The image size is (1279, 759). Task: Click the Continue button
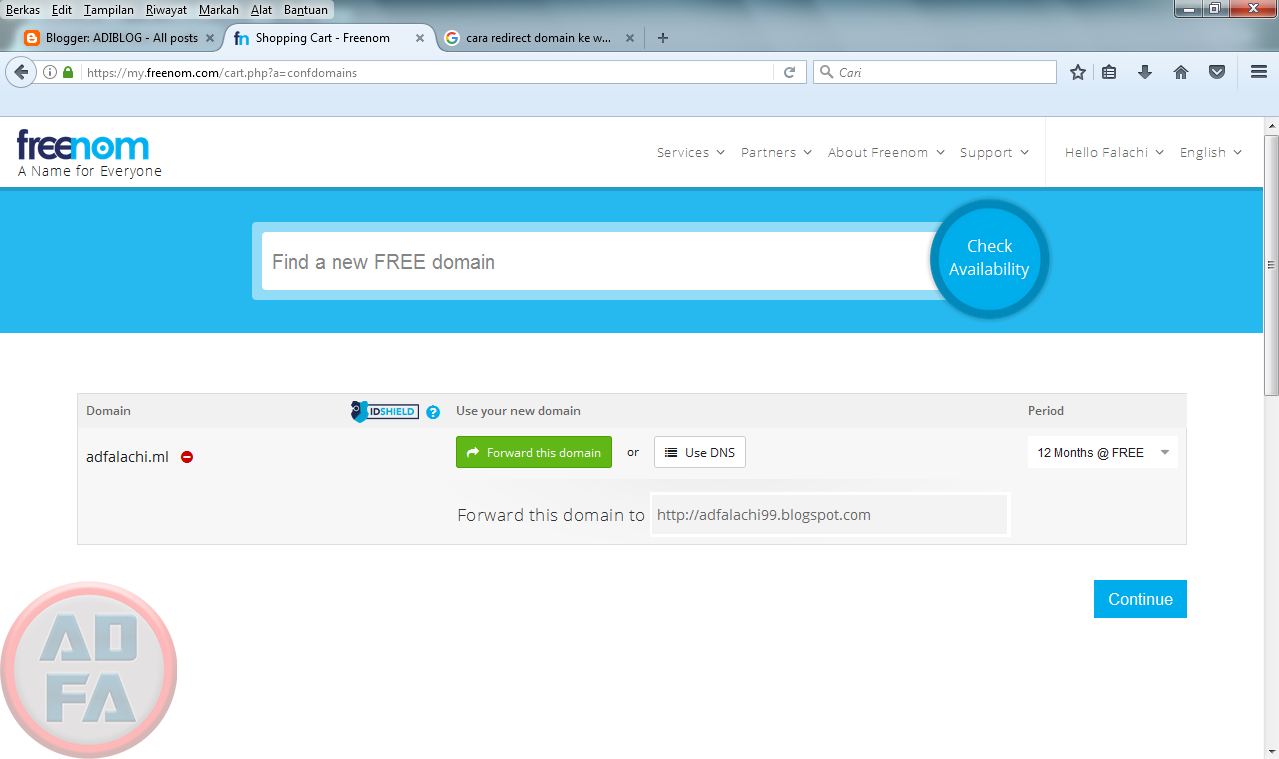(x=1140, y=599)
